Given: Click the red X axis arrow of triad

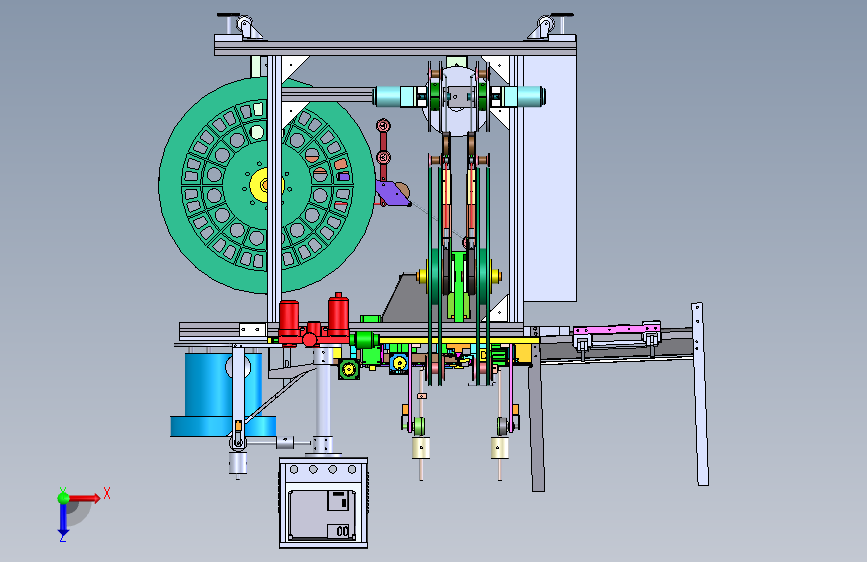Looking at the screenshot, I should pos(86,498).
